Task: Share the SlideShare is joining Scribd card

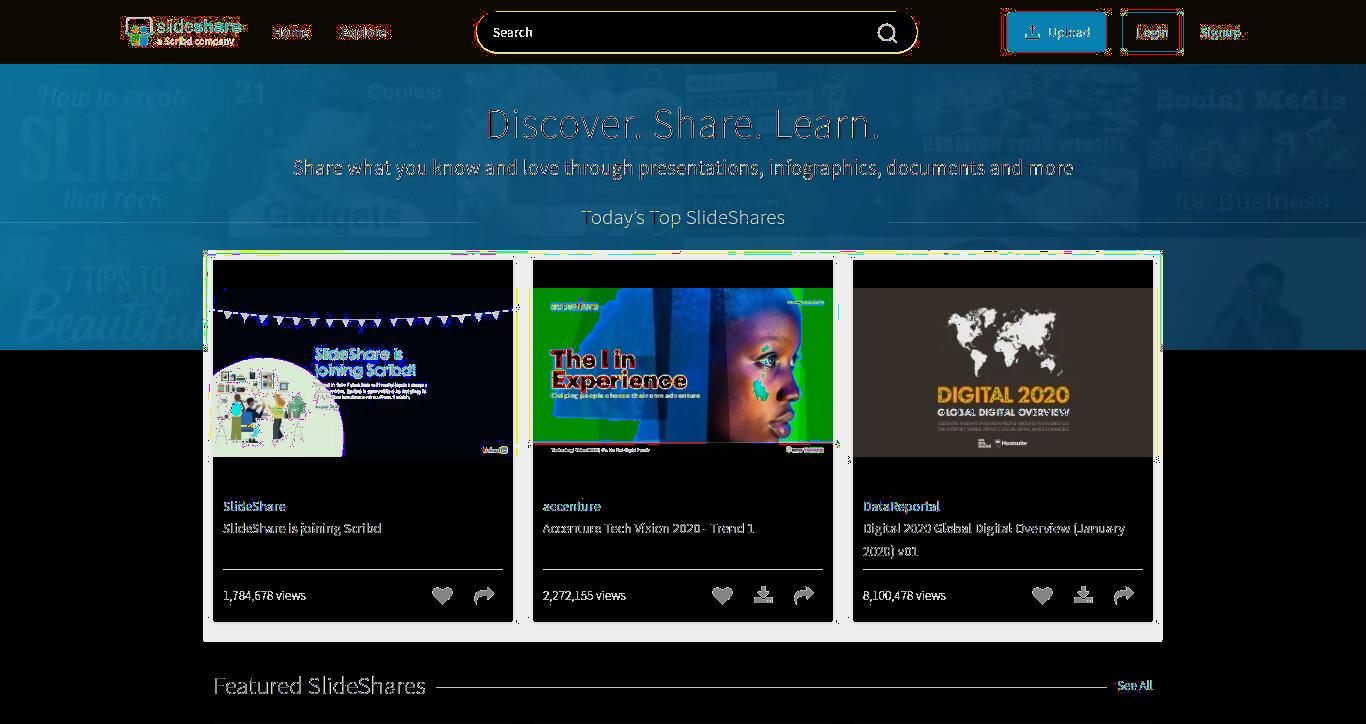Action: pyautogui.click(x=484, y=595)
